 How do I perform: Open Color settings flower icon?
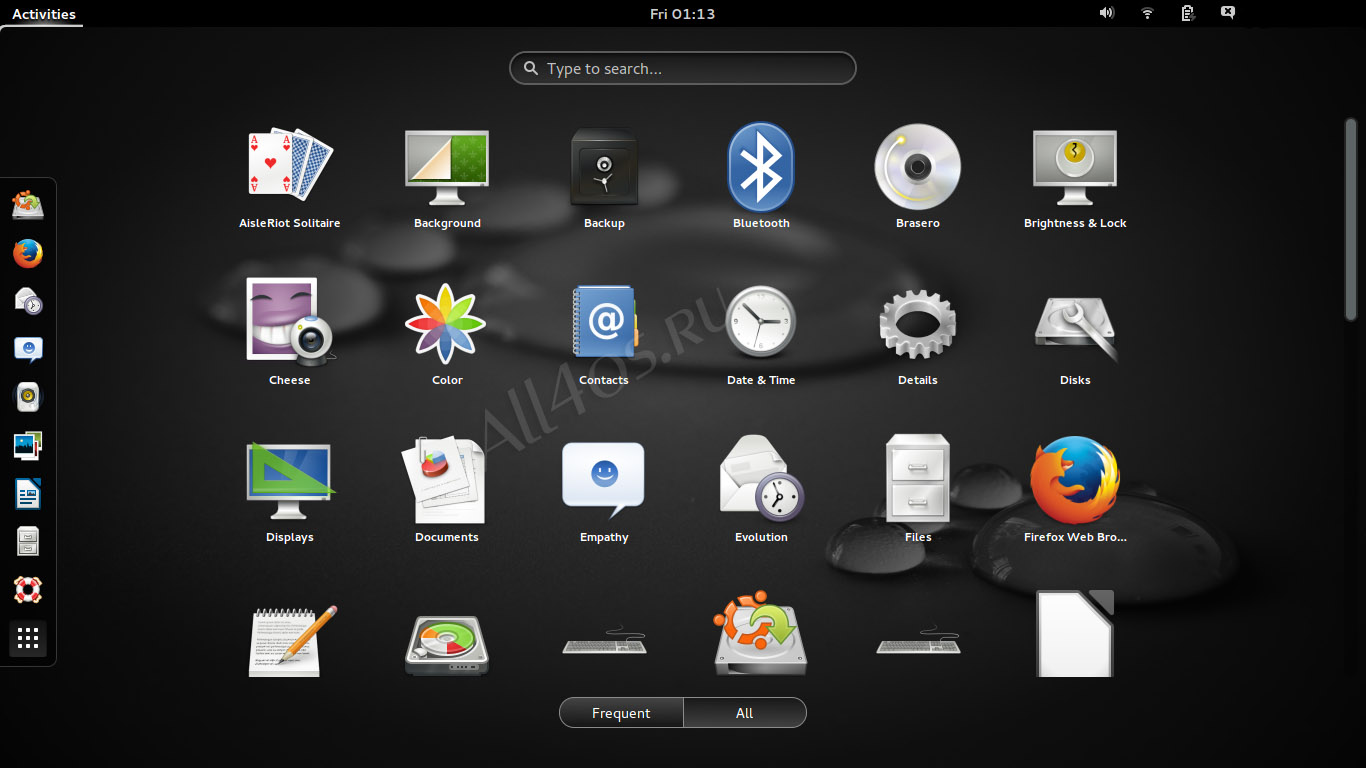(x=447, y=323)
